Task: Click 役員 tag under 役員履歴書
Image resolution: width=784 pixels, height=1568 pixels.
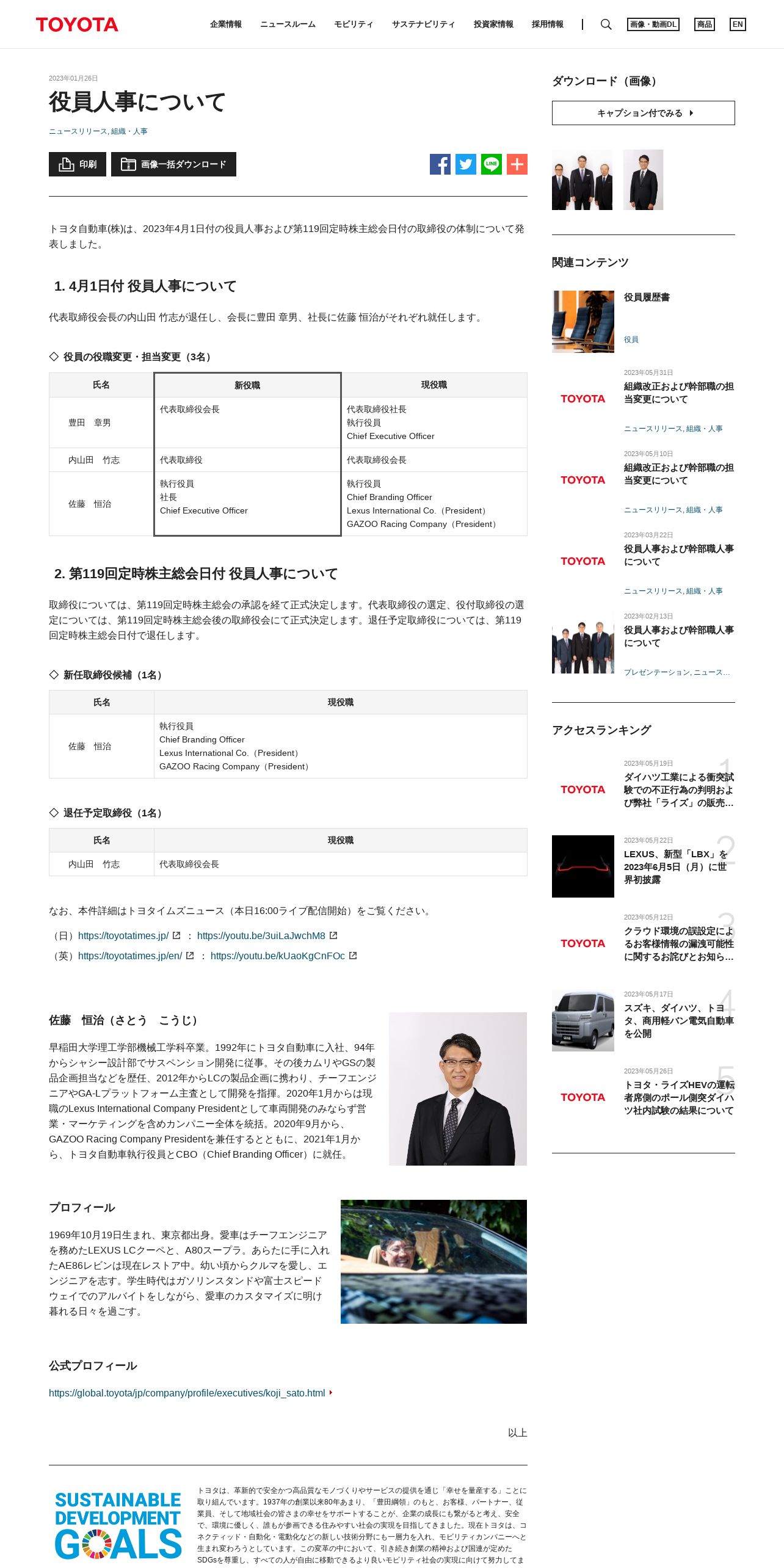Action: [x=631, y=339]
